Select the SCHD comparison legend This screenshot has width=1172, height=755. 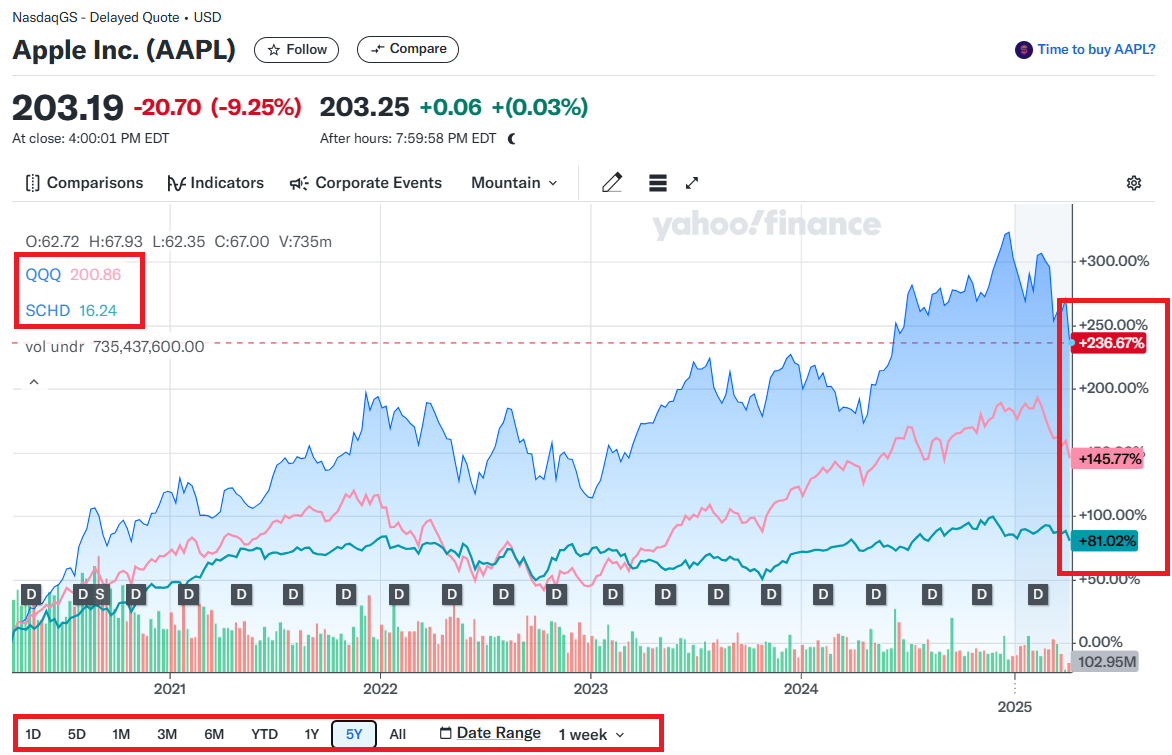coord(71,310)
